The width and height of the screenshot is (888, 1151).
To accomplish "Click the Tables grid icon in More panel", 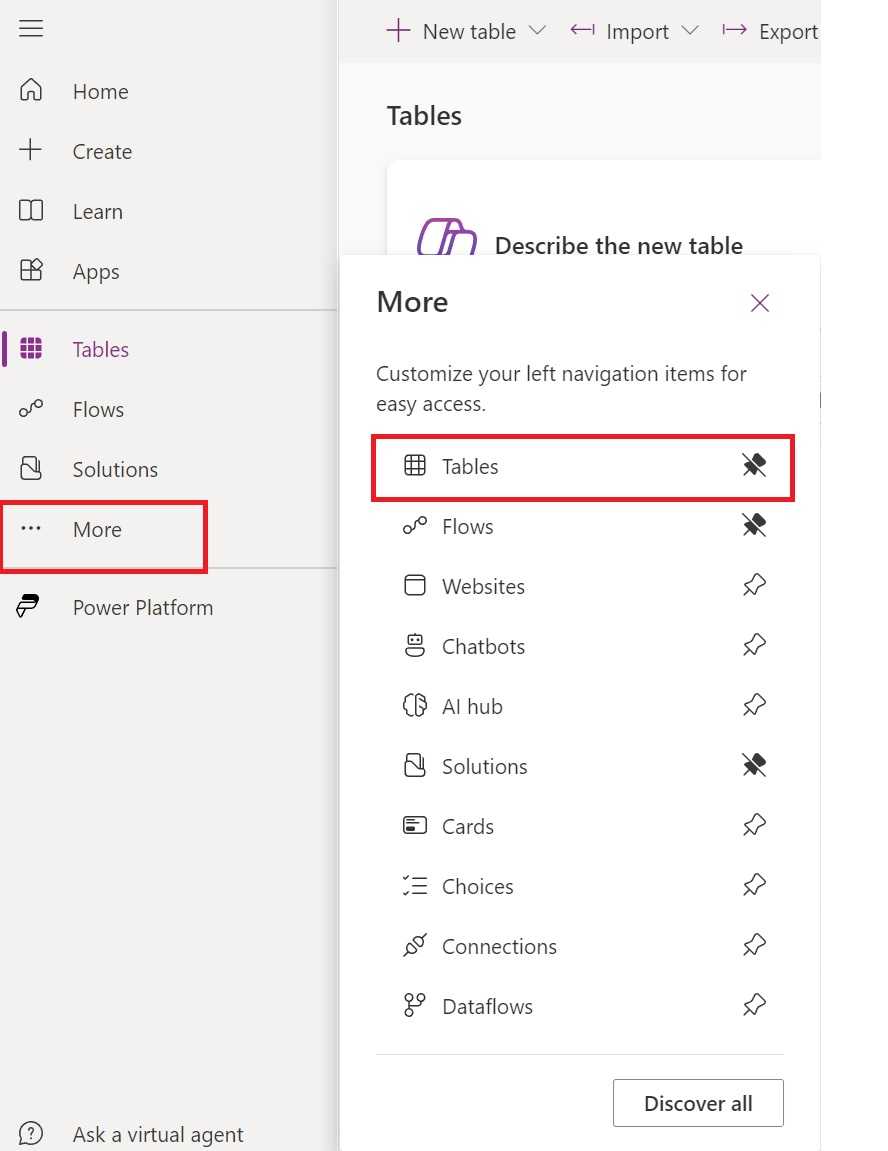I will (415, 465).
